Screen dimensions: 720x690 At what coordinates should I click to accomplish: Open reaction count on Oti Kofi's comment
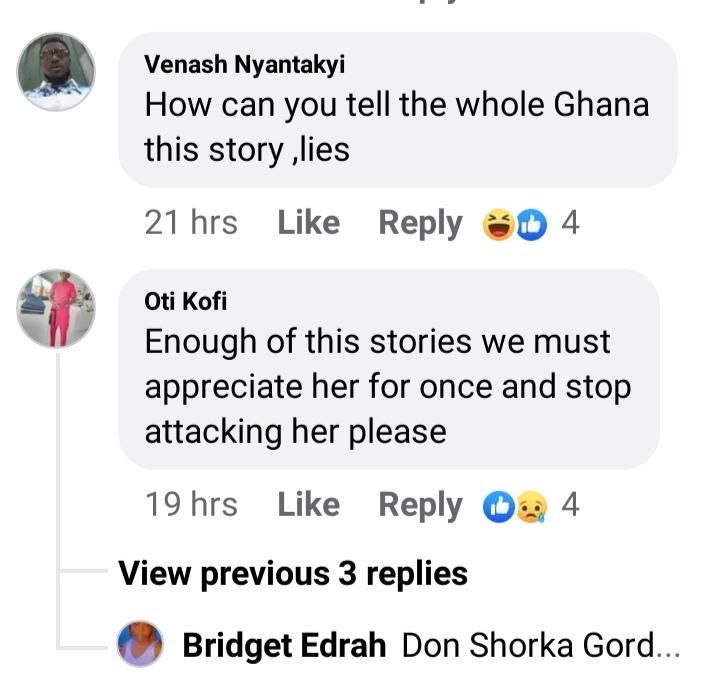(x=570, y=506)
